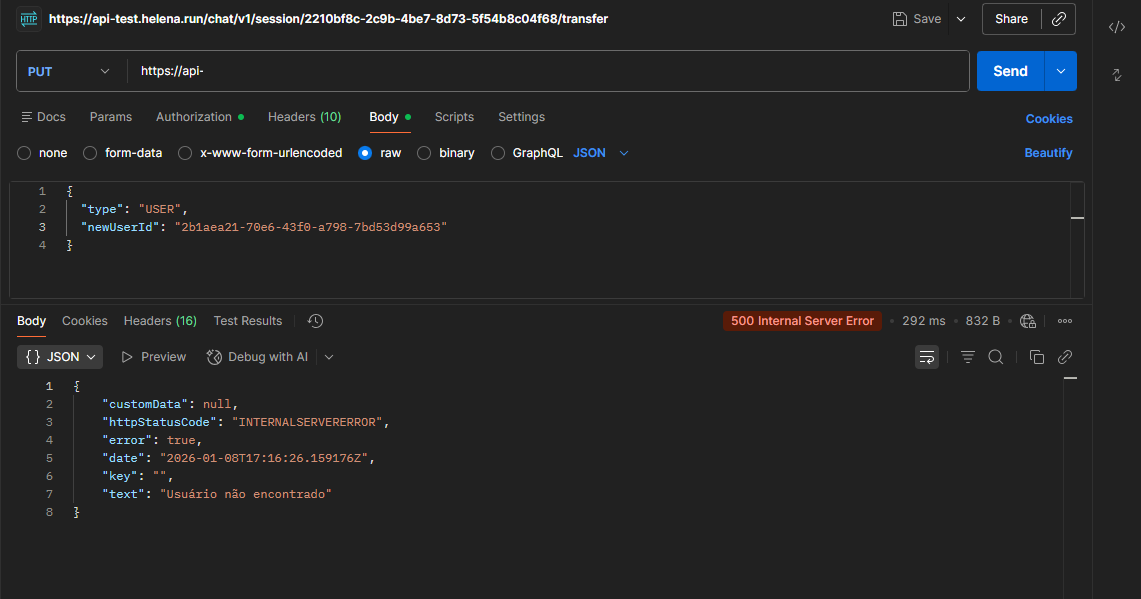This screenshot has width=1141, height=599.
Task: Toggle word wrap in response body
Action: coord(927,357)
